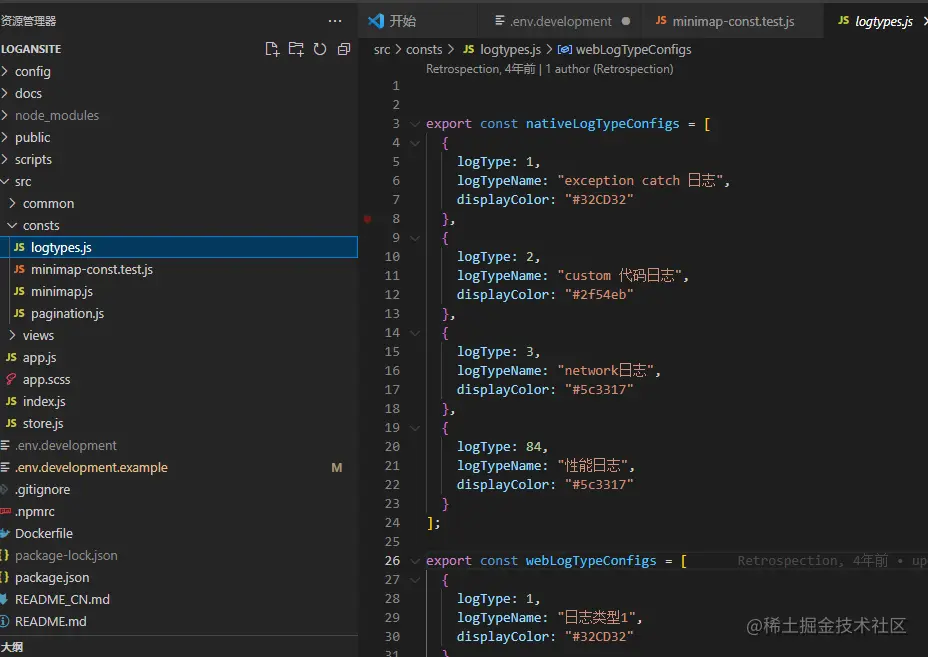The width and height of the screenshot is (928, 657).
Task: Click the "#5c3317" color value on line 17
Action: 599,390
